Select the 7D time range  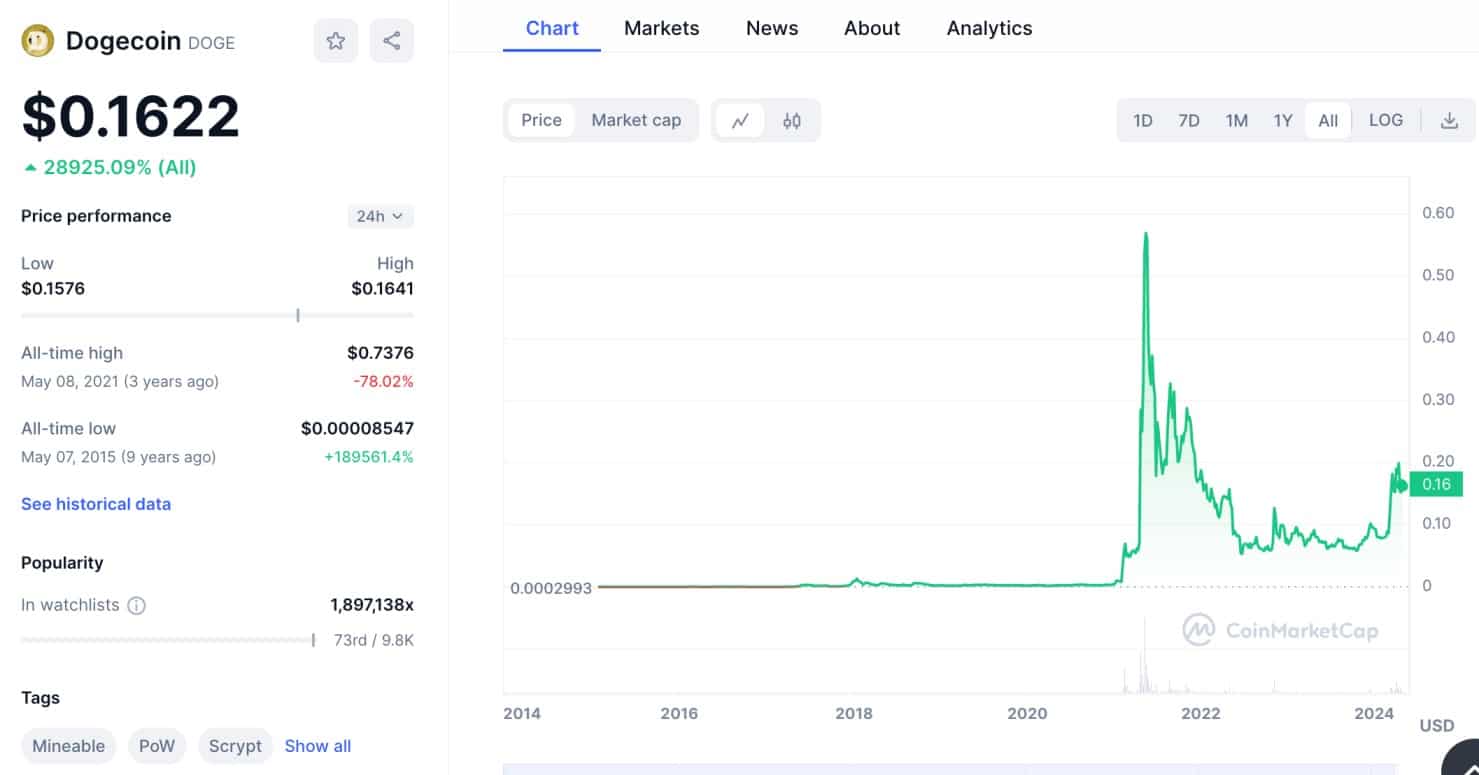(1189, 121)
